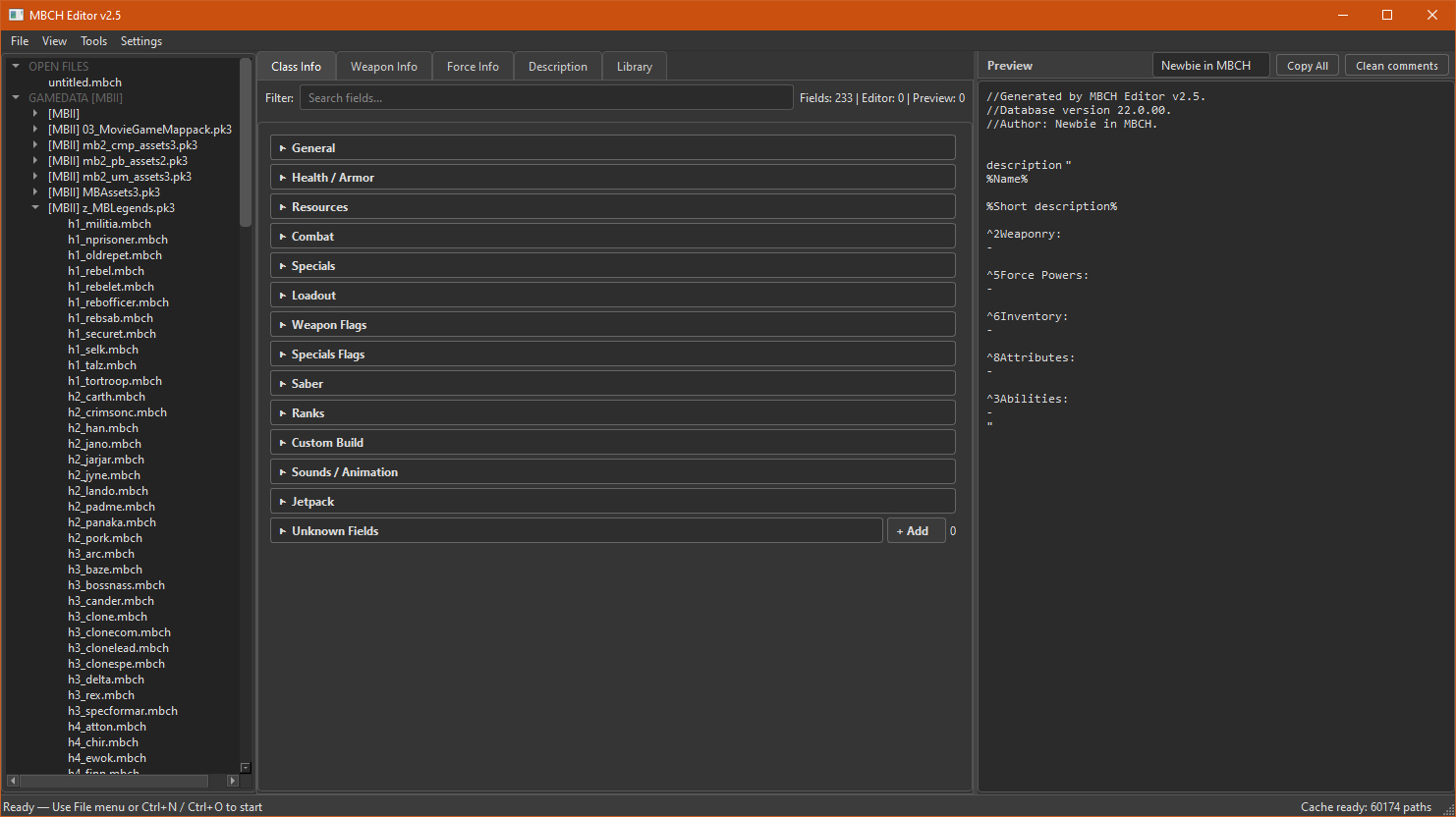
Task: Open the View menu
Action: coord(54,41)
